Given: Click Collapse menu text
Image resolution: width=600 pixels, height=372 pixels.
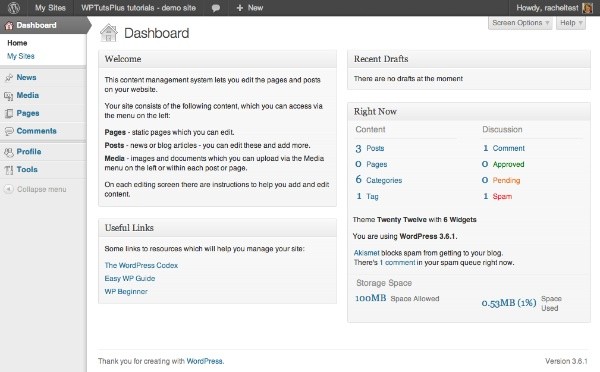Looking at the screenshot, I should coord(42,189).
